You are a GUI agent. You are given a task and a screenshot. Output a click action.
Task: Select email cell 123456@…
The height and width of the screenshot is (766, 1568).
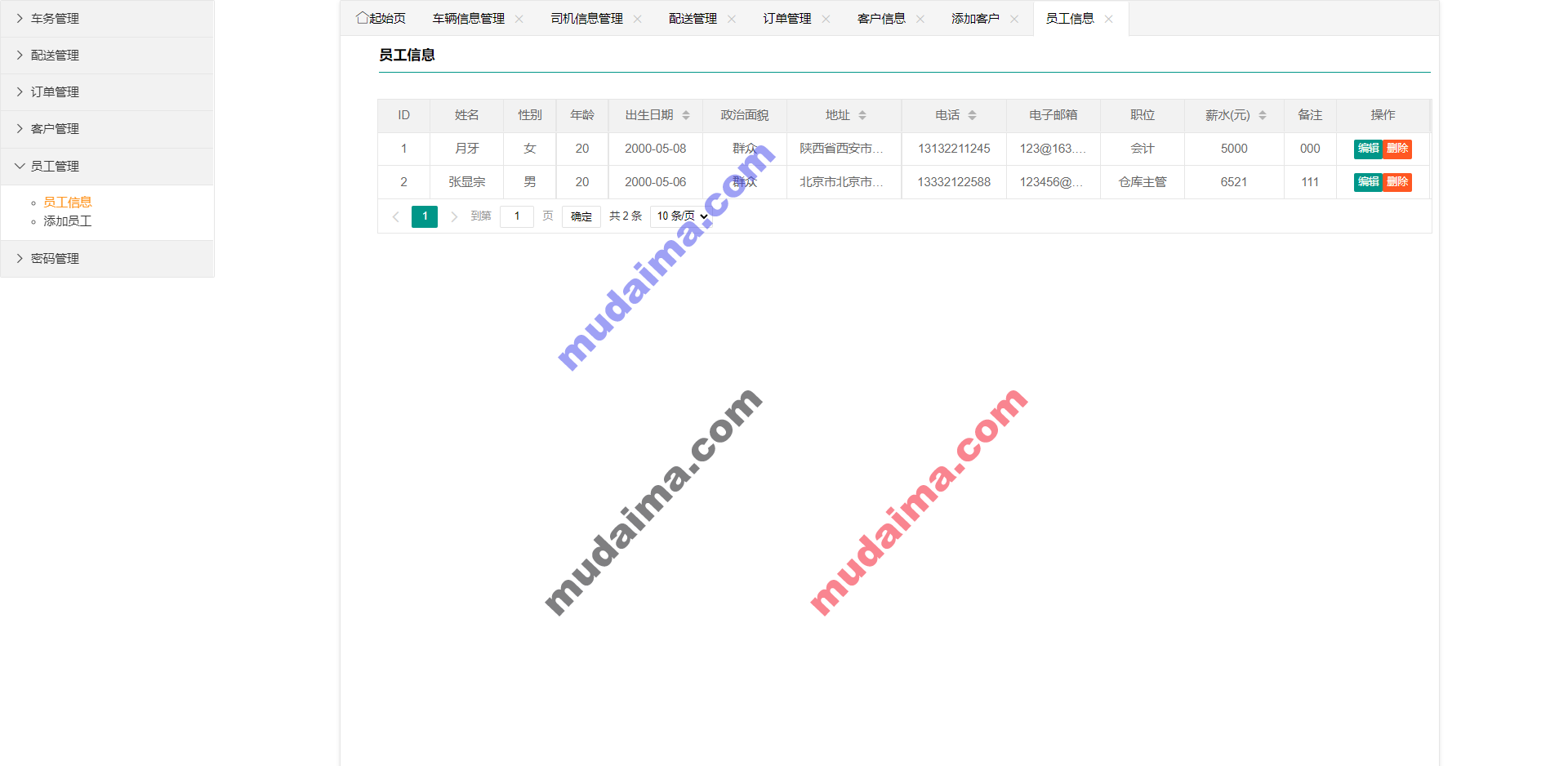coord(1053,182)
